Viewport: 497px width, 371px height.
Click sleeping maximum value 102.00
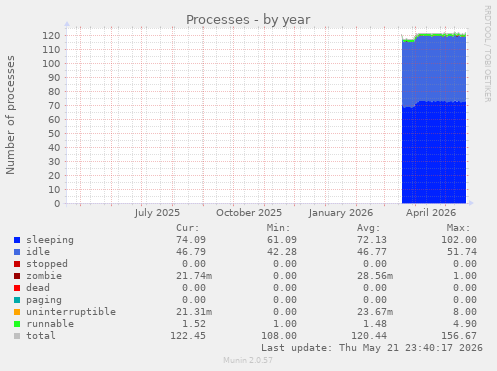(459, 240)
